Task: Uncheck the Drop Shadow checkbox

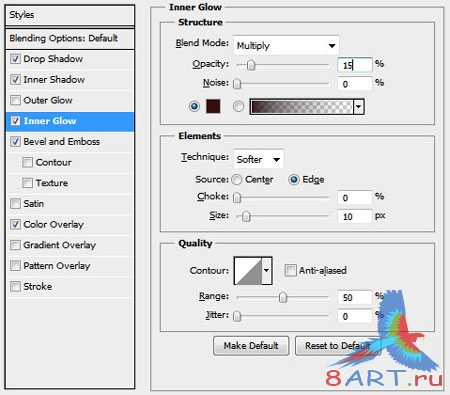Action: (x=15, y=59)
